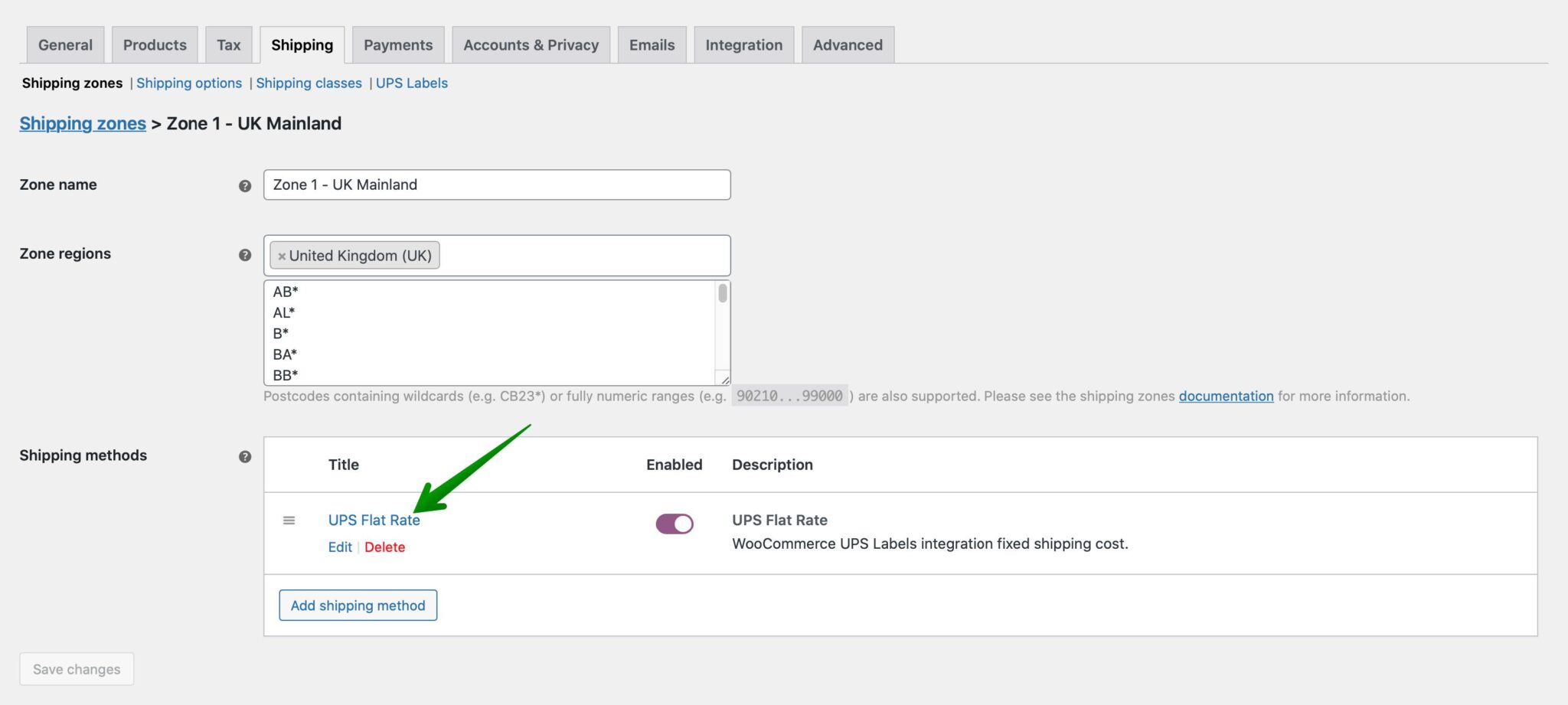Click the Zone regions help icon
The height and width of the screenshot is (705, 1568).
(245, 255)
